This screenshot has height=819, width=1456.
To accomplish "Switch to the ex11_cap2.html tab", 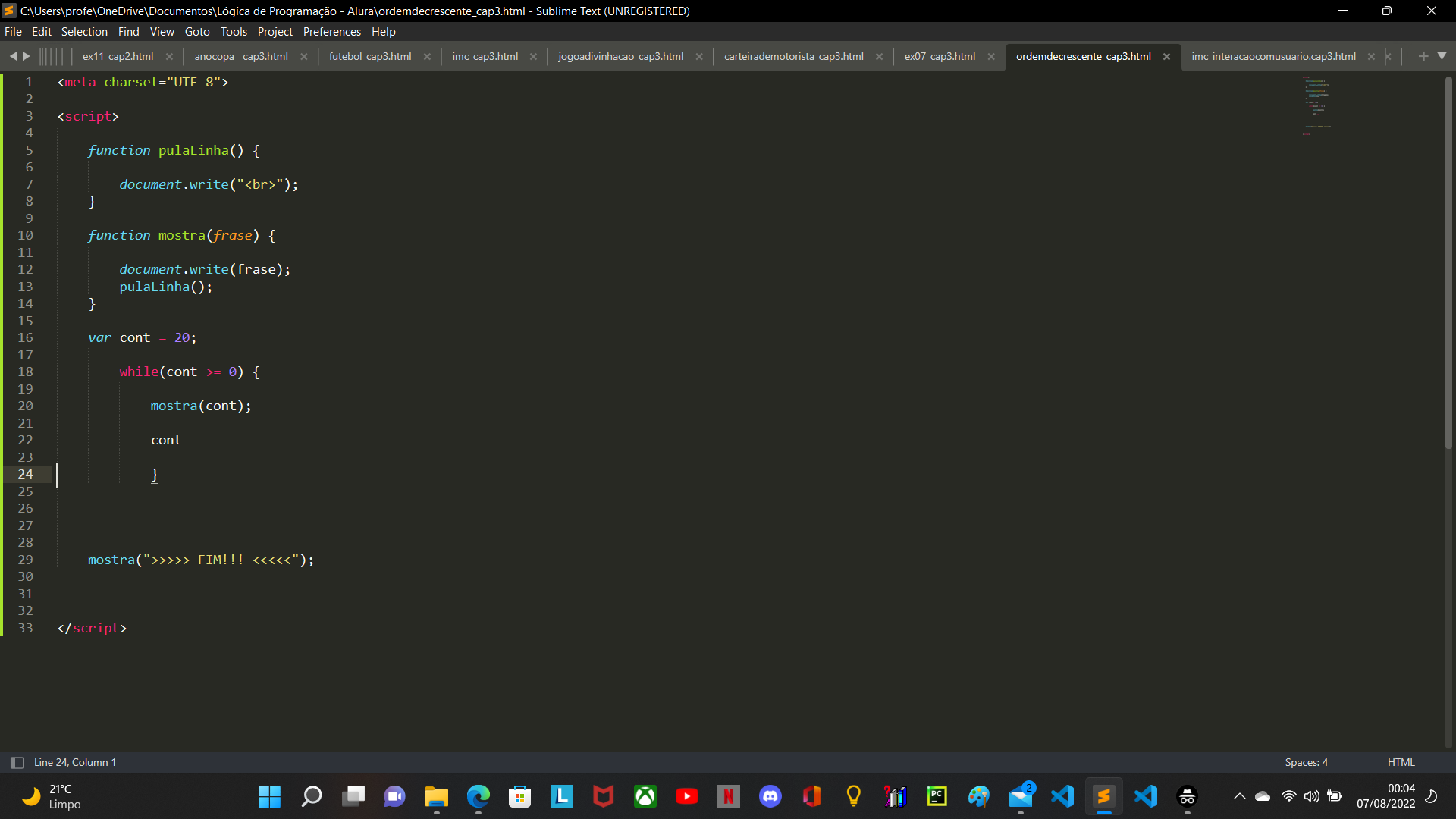I will coord(118,56).
